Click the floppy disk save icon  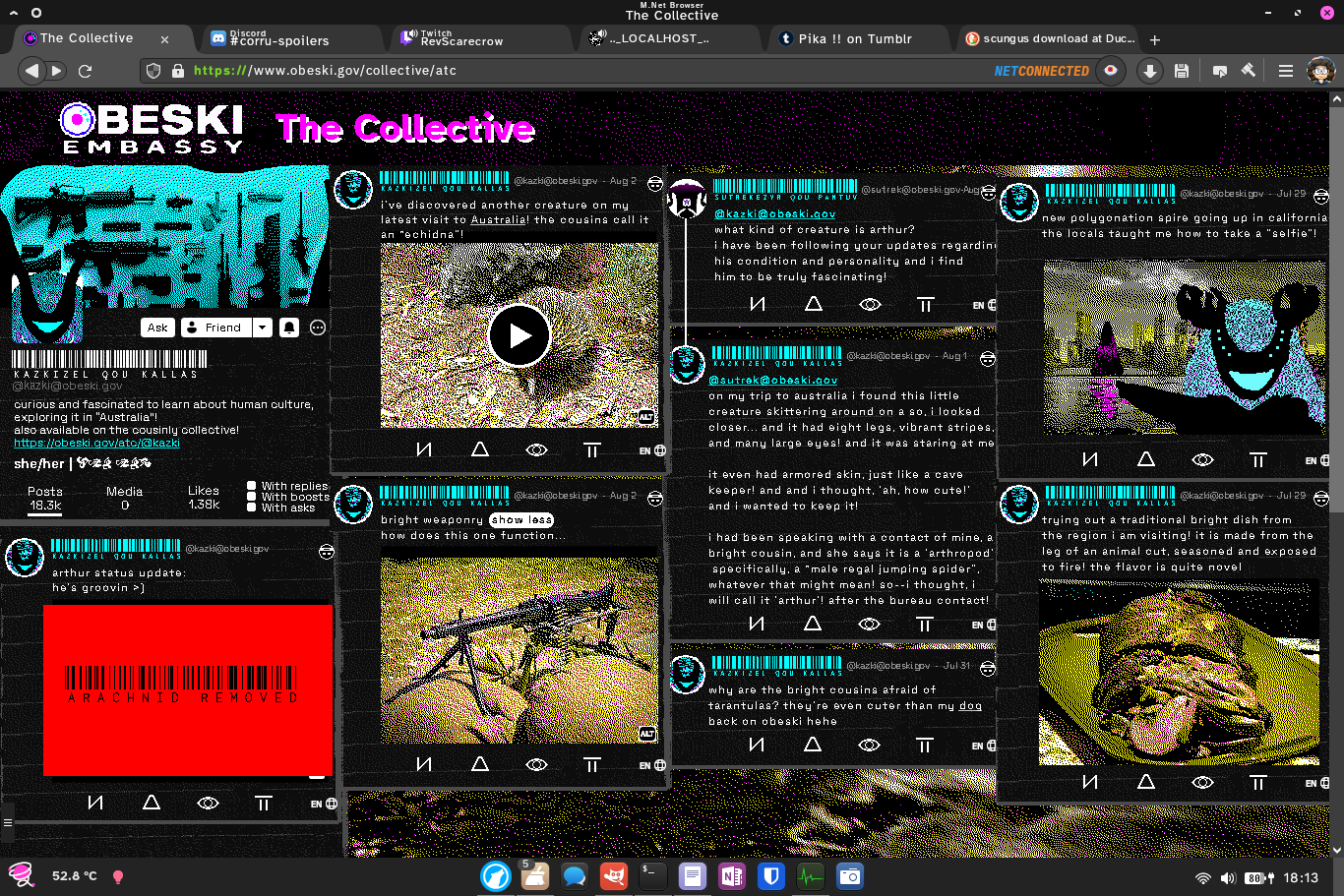(1182, 71)
